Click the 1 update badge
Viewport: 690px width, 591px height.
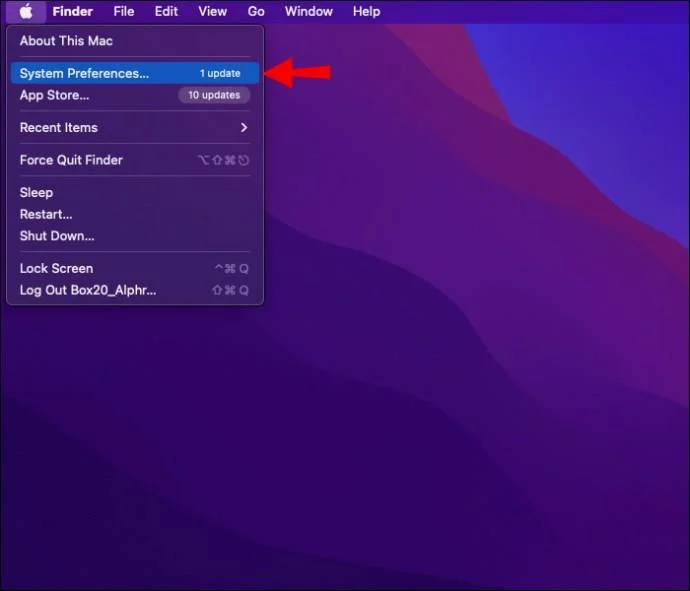pos(220,73)
